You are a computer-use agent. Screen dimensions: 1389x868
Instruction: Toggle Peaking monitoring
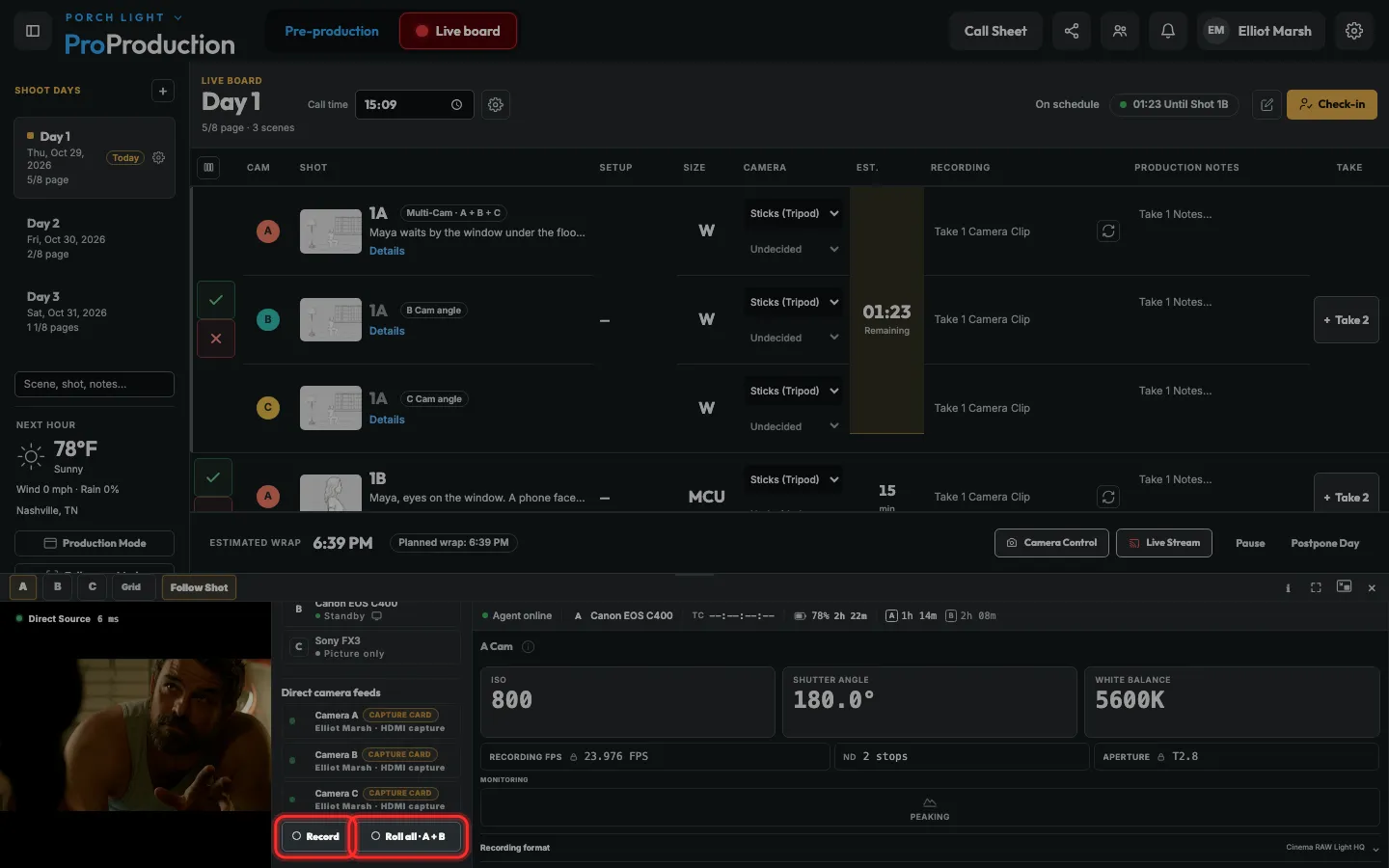930,809
